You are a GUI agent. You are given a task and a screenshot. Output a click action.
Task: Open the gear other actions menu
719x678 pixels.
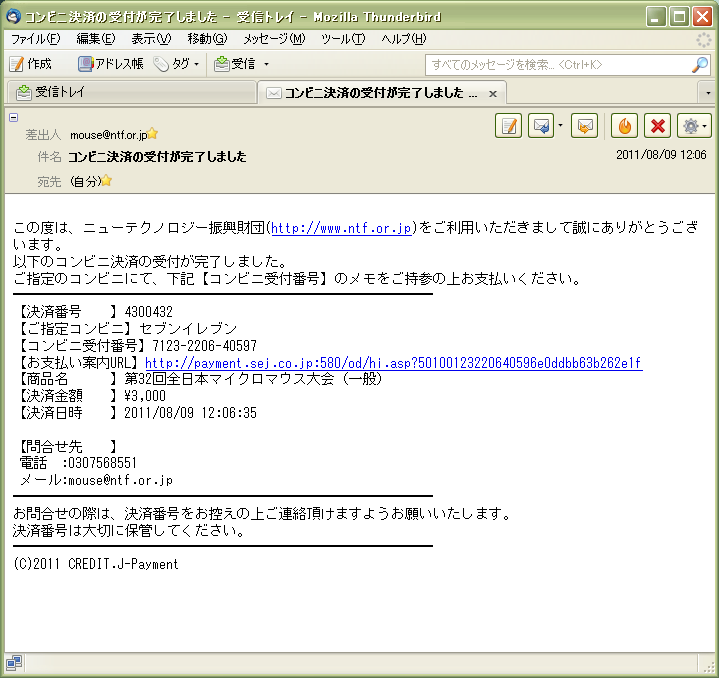click(694, 126)
